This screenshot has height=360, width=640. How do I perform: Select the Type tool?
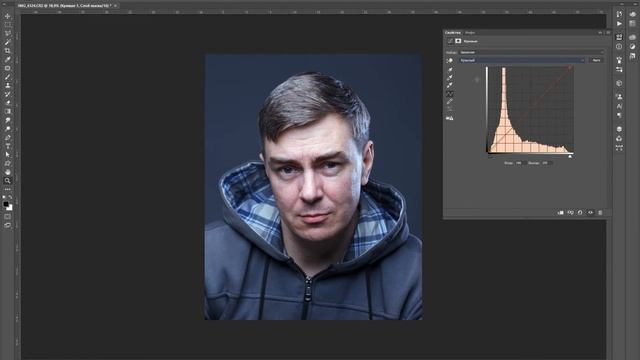point(7,146)
